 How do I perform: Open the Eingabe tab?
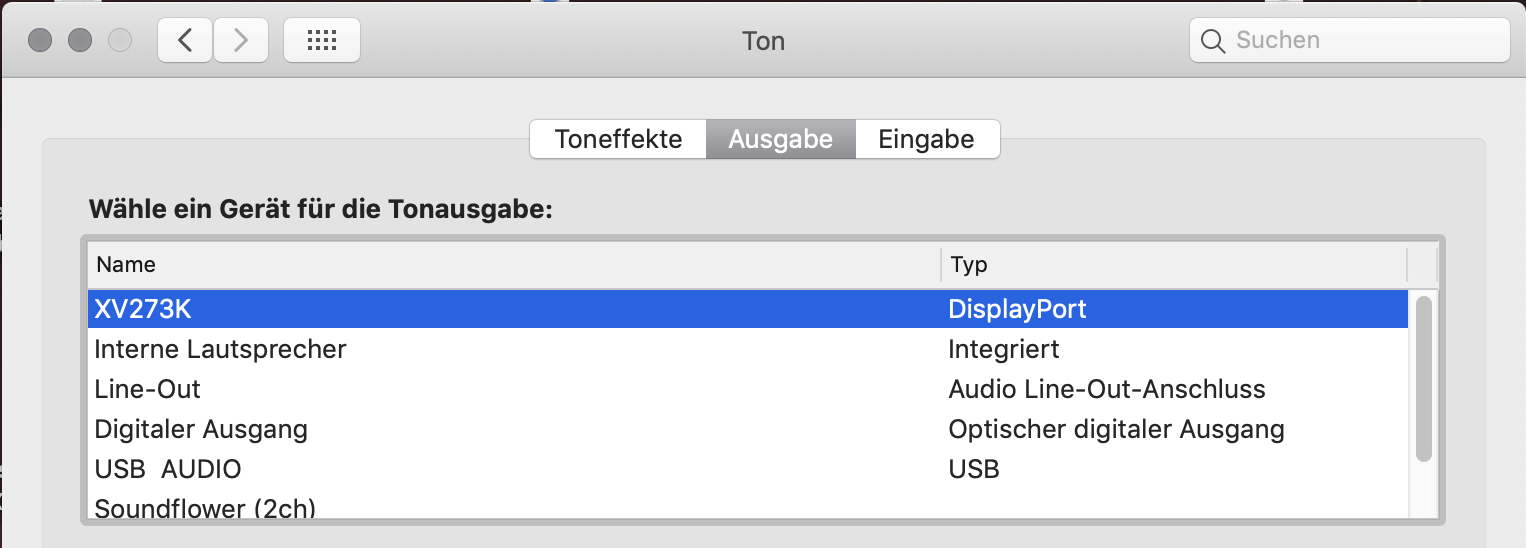[927, 139]
